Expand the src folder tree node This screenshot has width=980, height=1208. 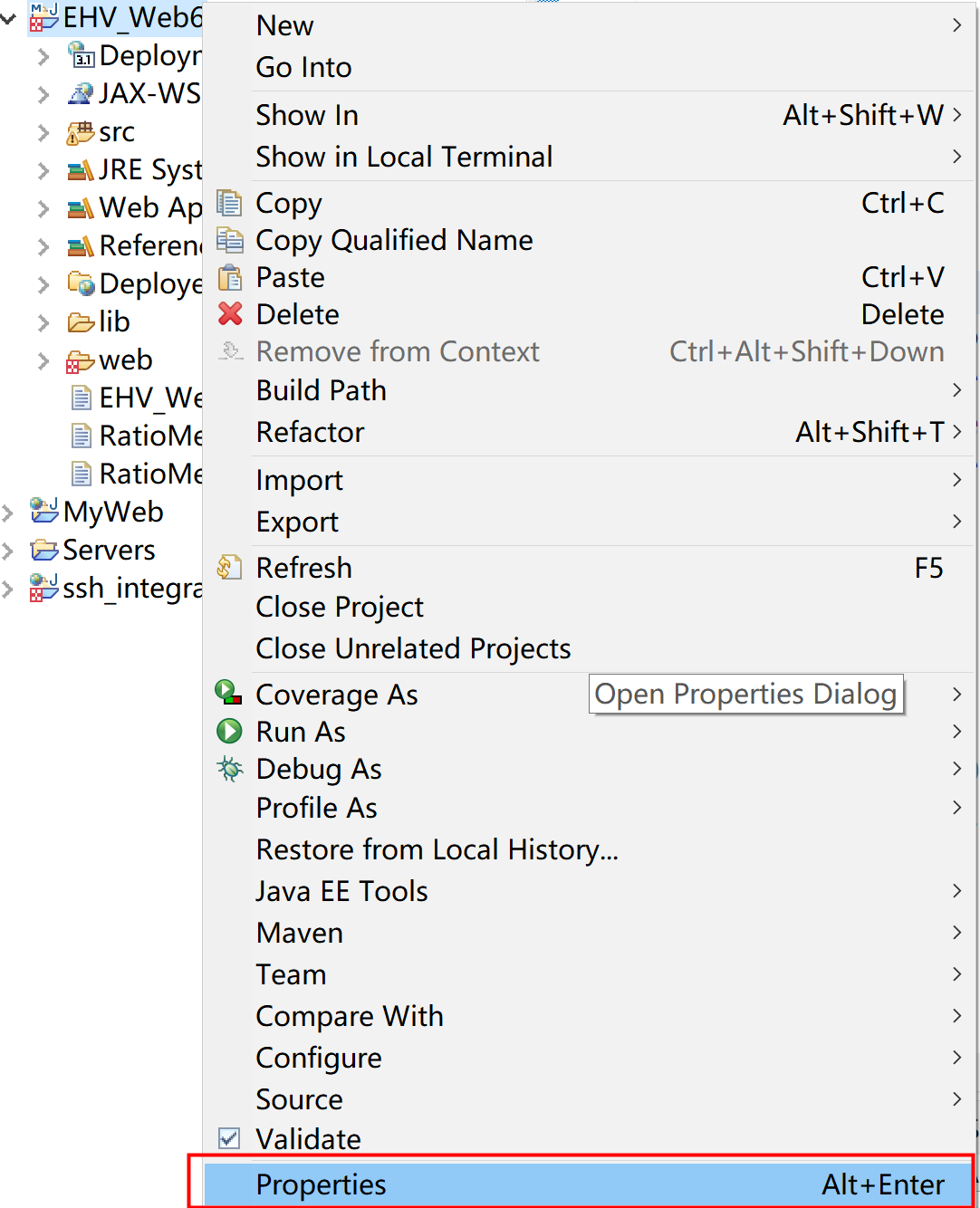(x=43, y=133)
